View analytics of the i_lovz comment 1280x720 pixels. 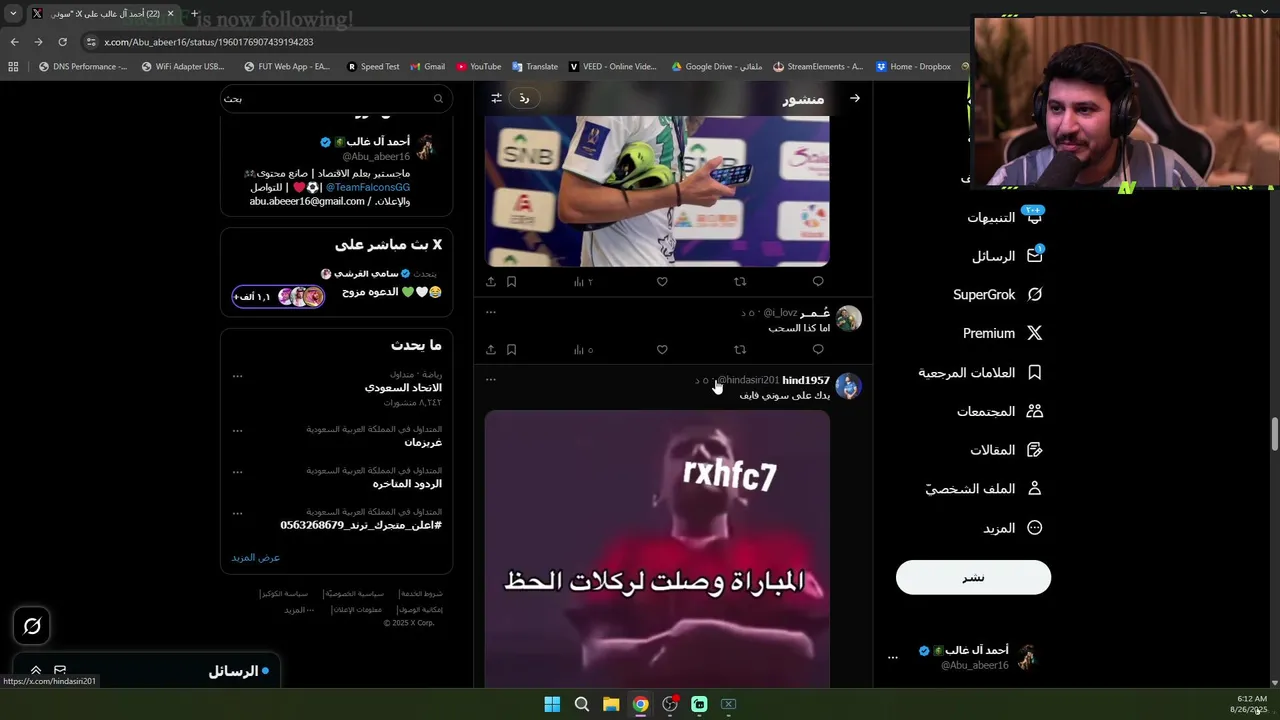(x=582, y=350)
